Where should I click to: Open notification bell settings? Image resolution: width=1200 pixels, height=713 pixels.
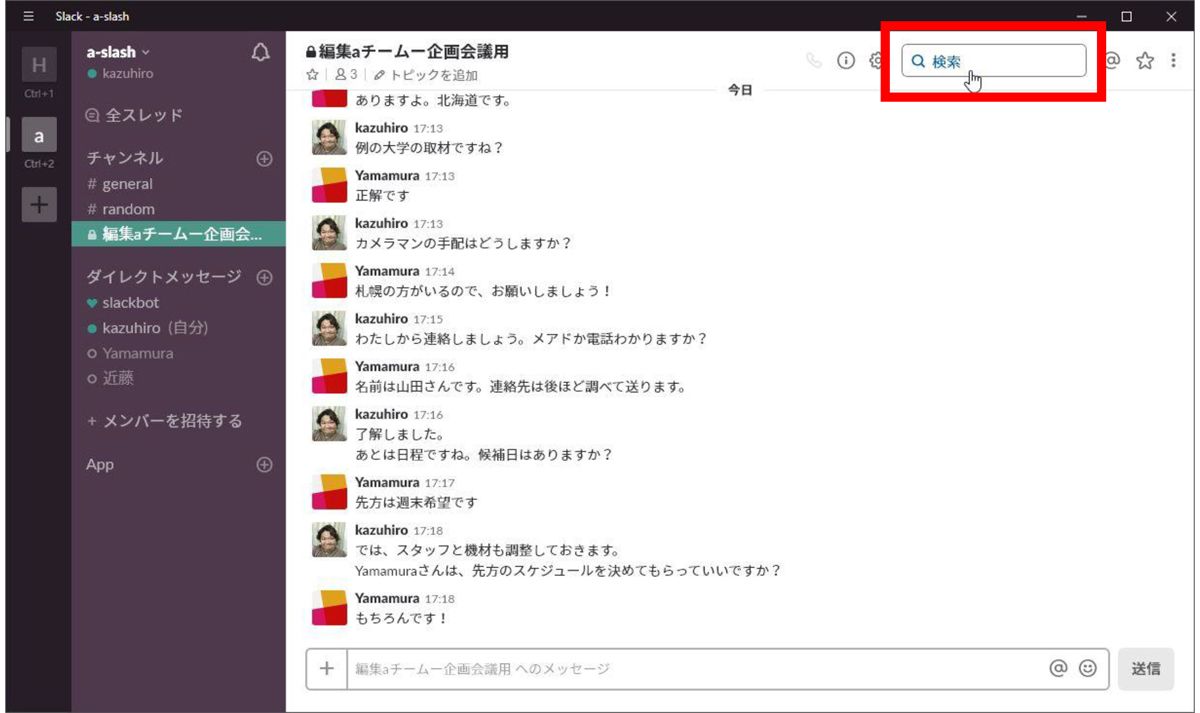coord(261,53)
